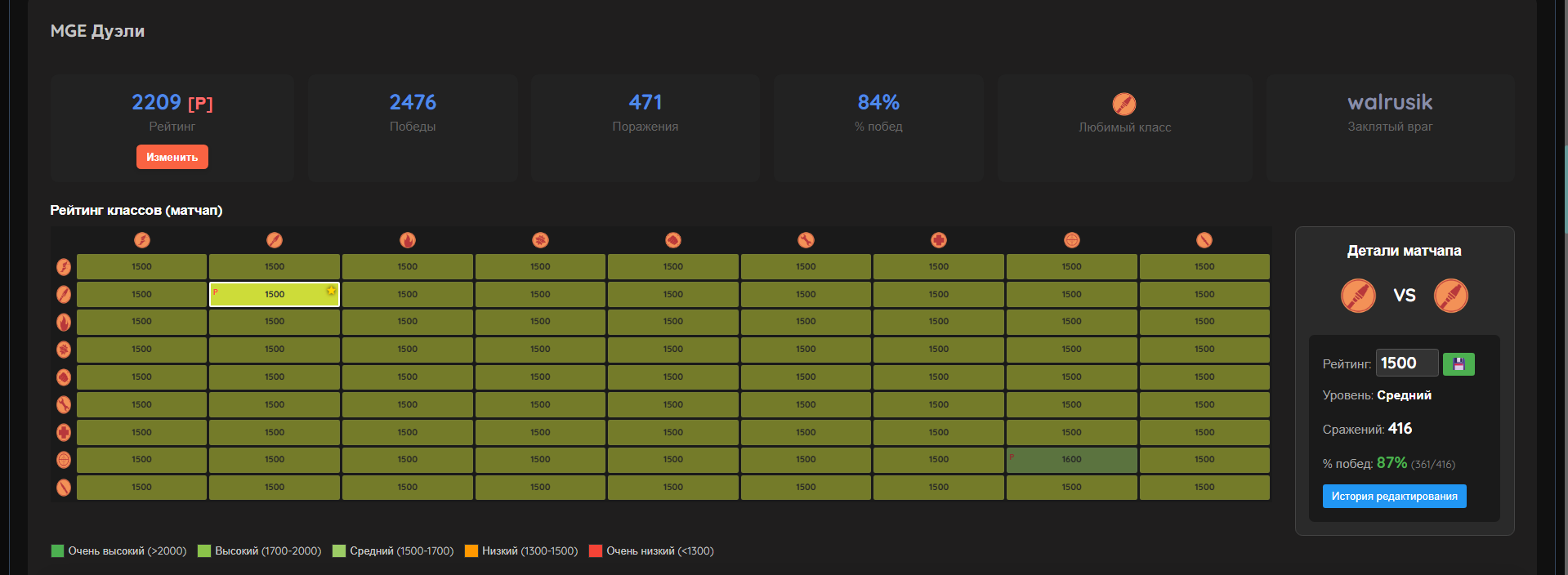This screenshot has width=1568, height=575.
Task: Focus the Рейтинг input field showing 1500
Action: (x=1406, y=363)
